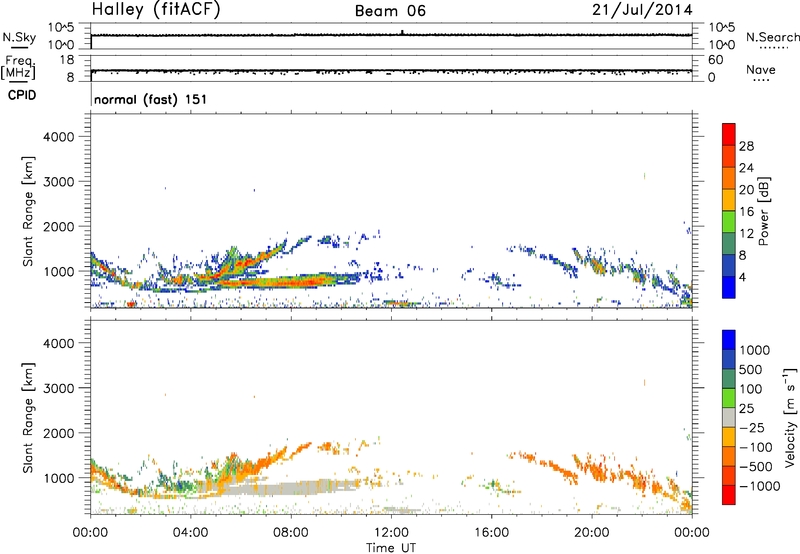Click the 'N.Sky' legend label

tap(19, 37)
